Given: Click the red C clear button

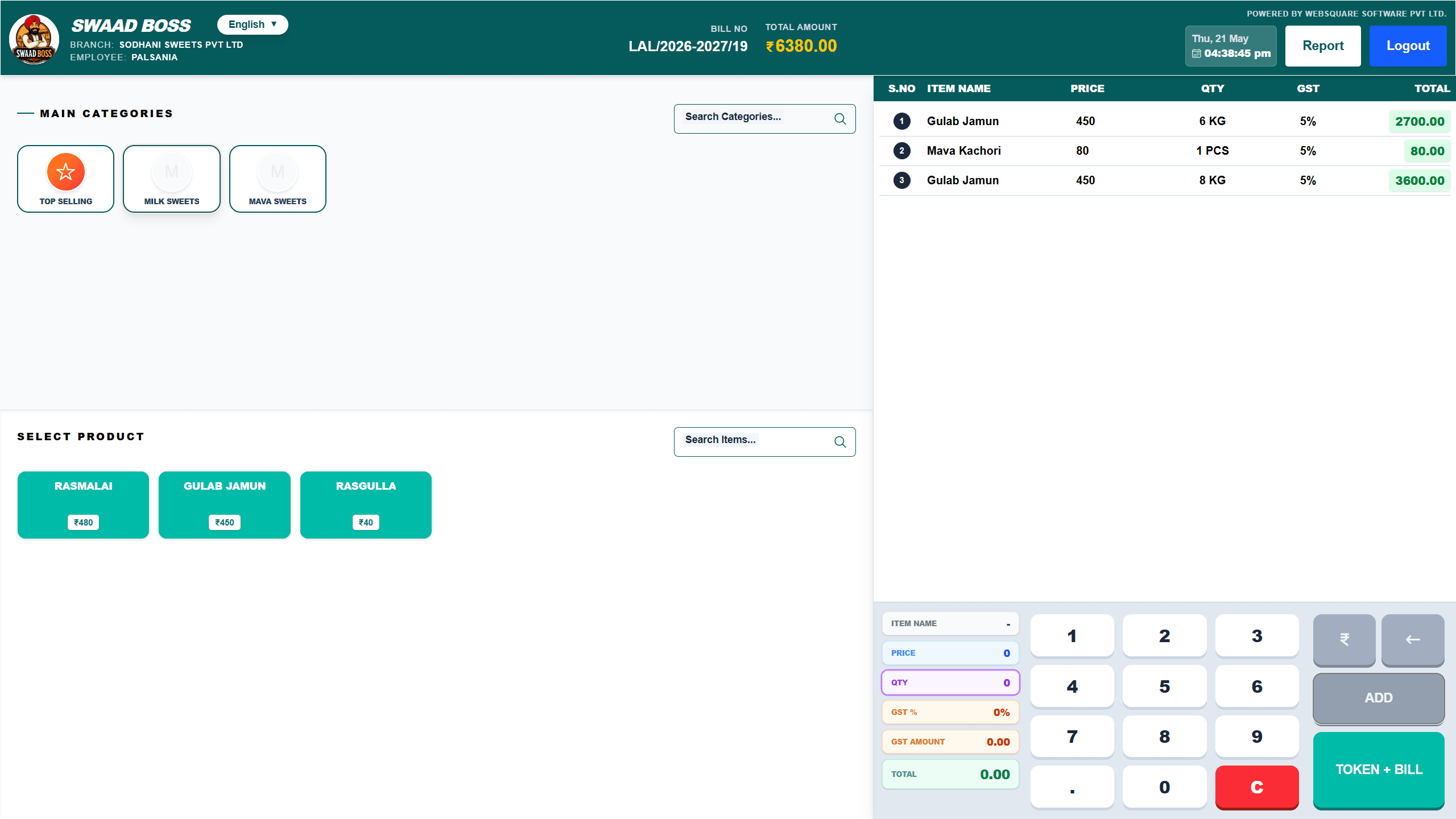Looking at the screenshot, I should [x=1257, y=787].
